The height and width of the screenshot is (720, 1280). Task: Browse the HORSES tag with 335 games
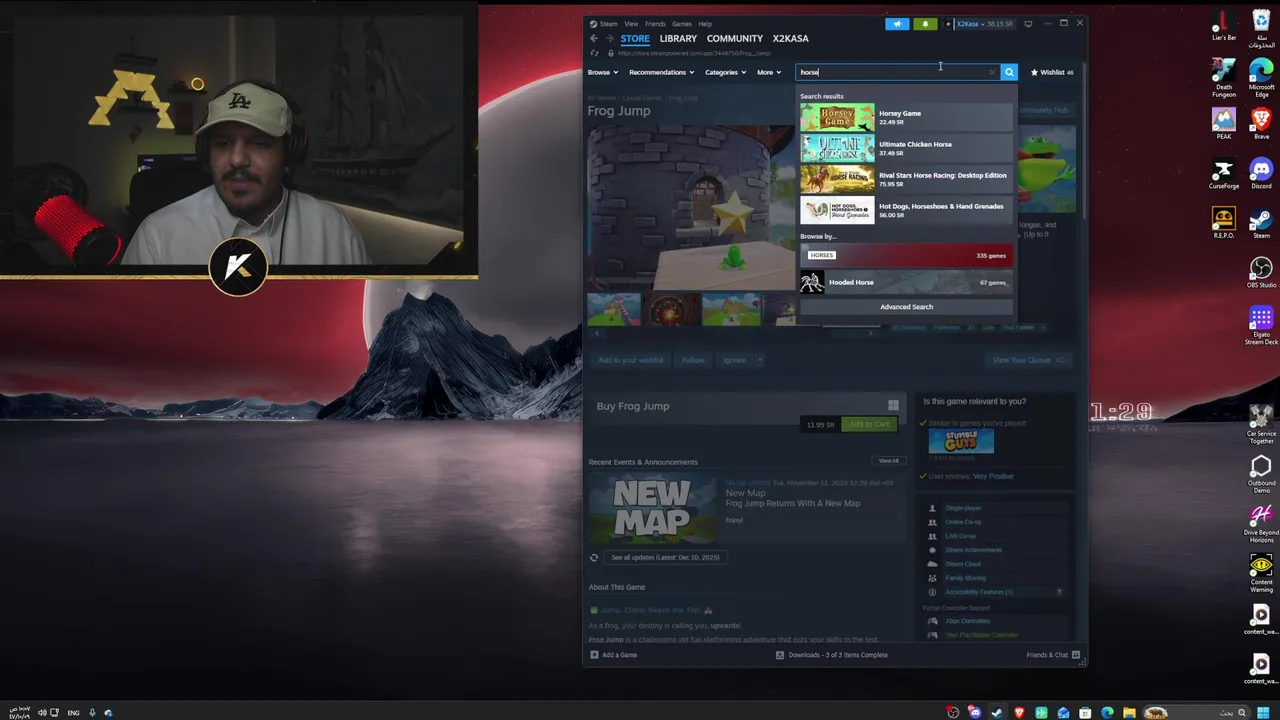click(x=906, y=255)
